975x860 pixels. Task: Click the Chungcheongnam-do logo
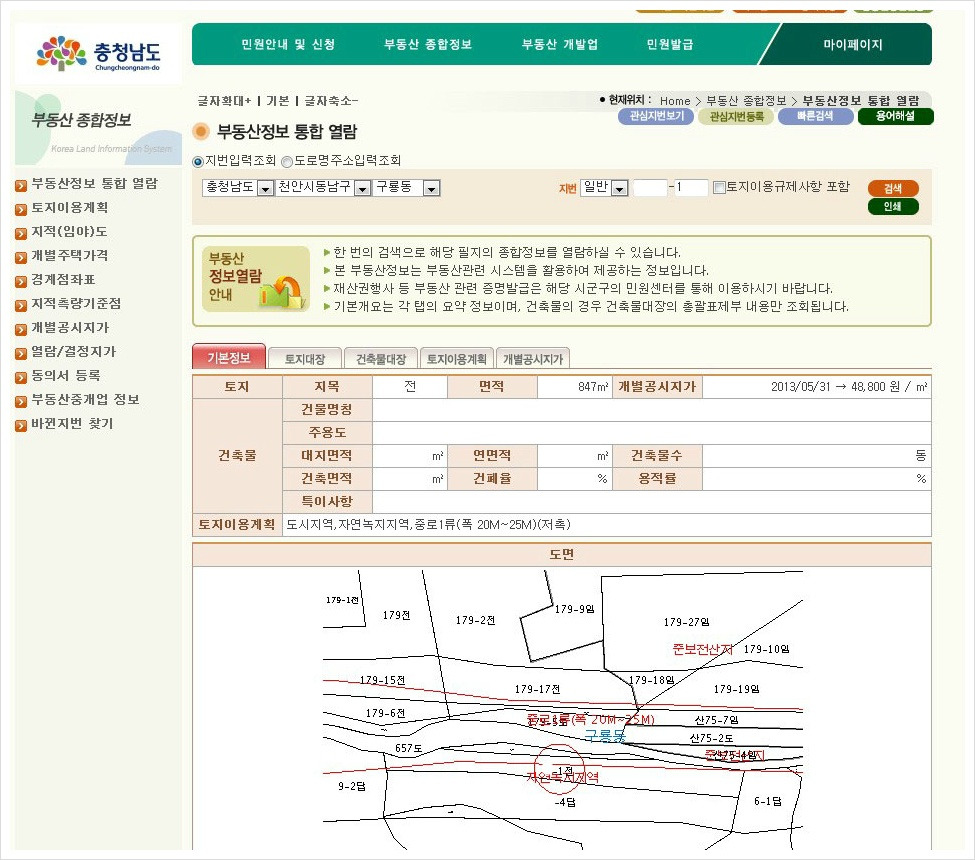[98, 53]
